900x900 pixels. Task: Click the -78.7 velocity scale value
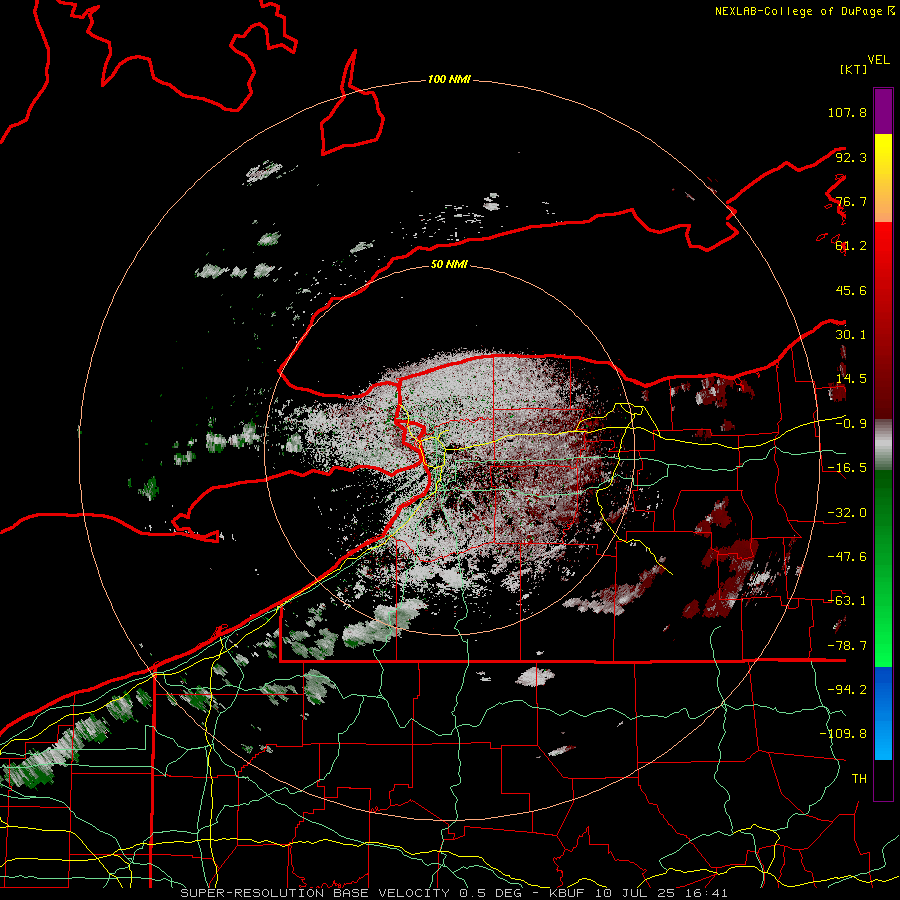click(847, 646)
